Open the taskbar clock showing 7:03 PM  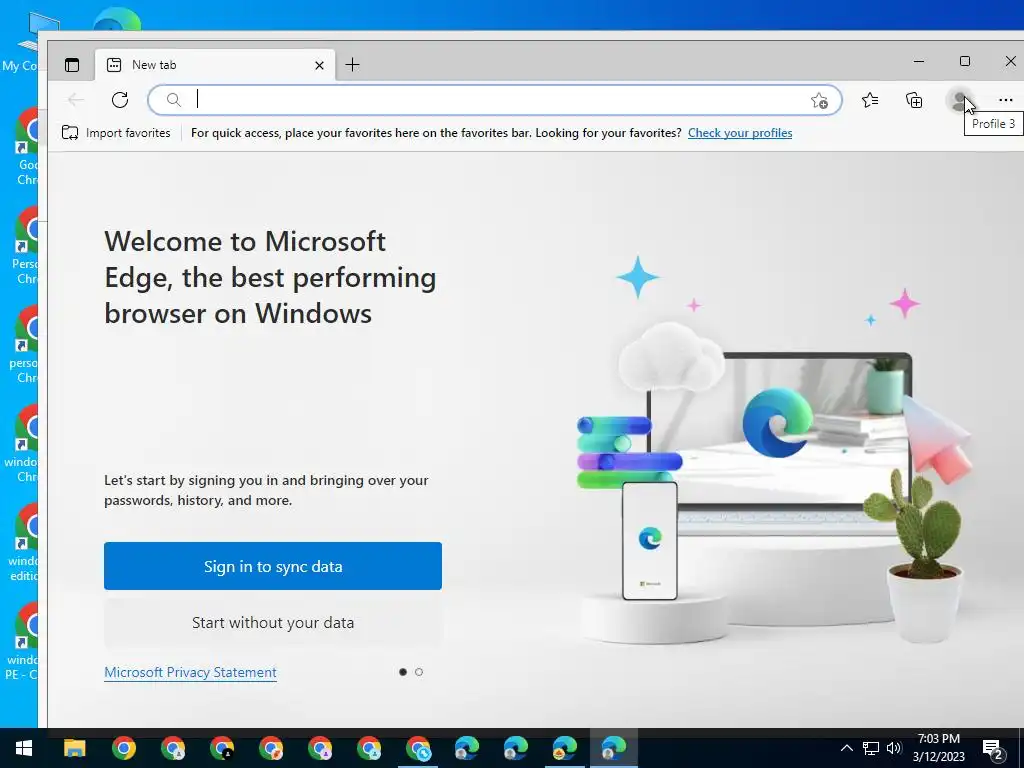[x=938, y=748]
